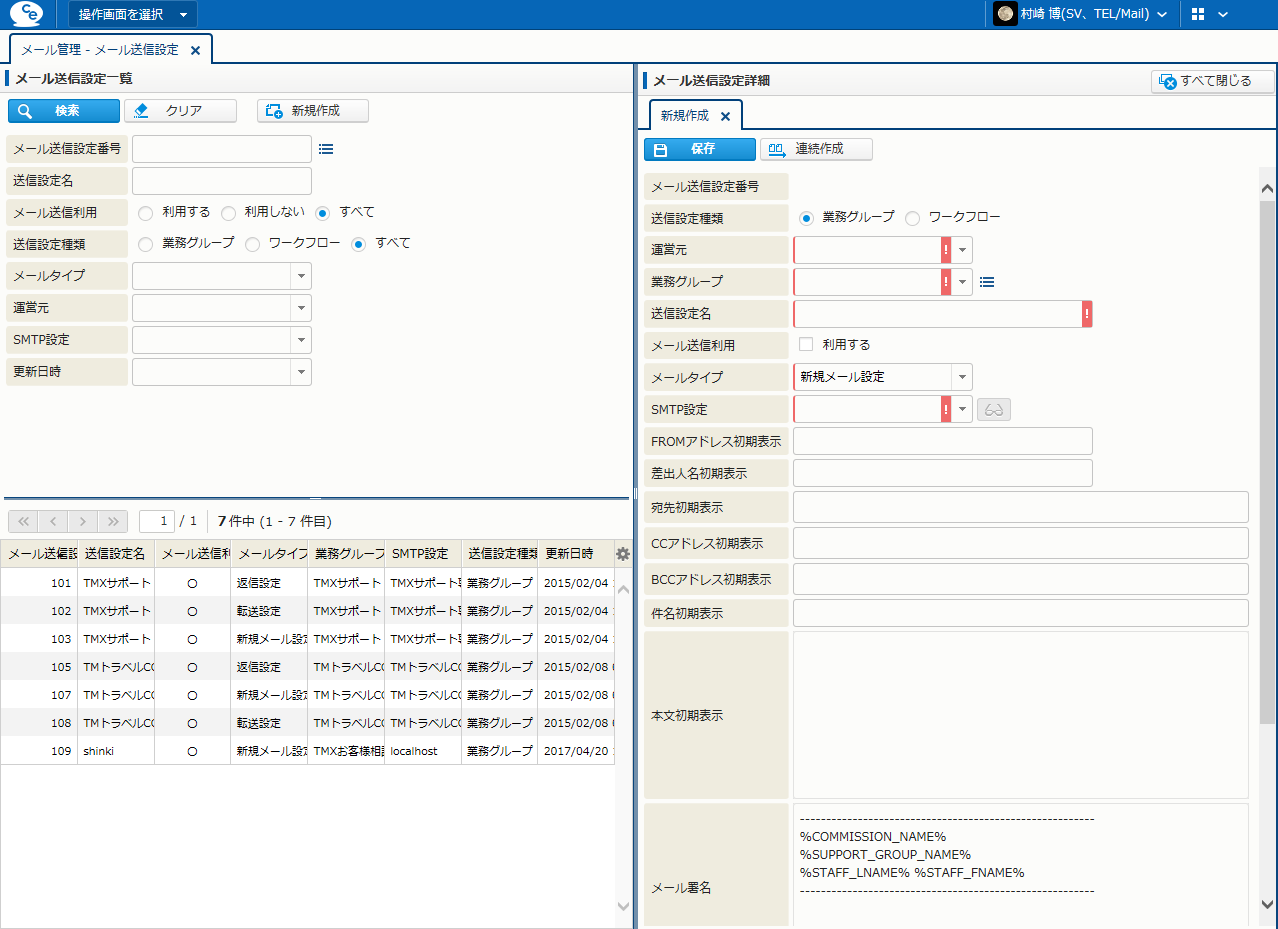Click the user avatar for 村崎 博

click(1005, 14)
